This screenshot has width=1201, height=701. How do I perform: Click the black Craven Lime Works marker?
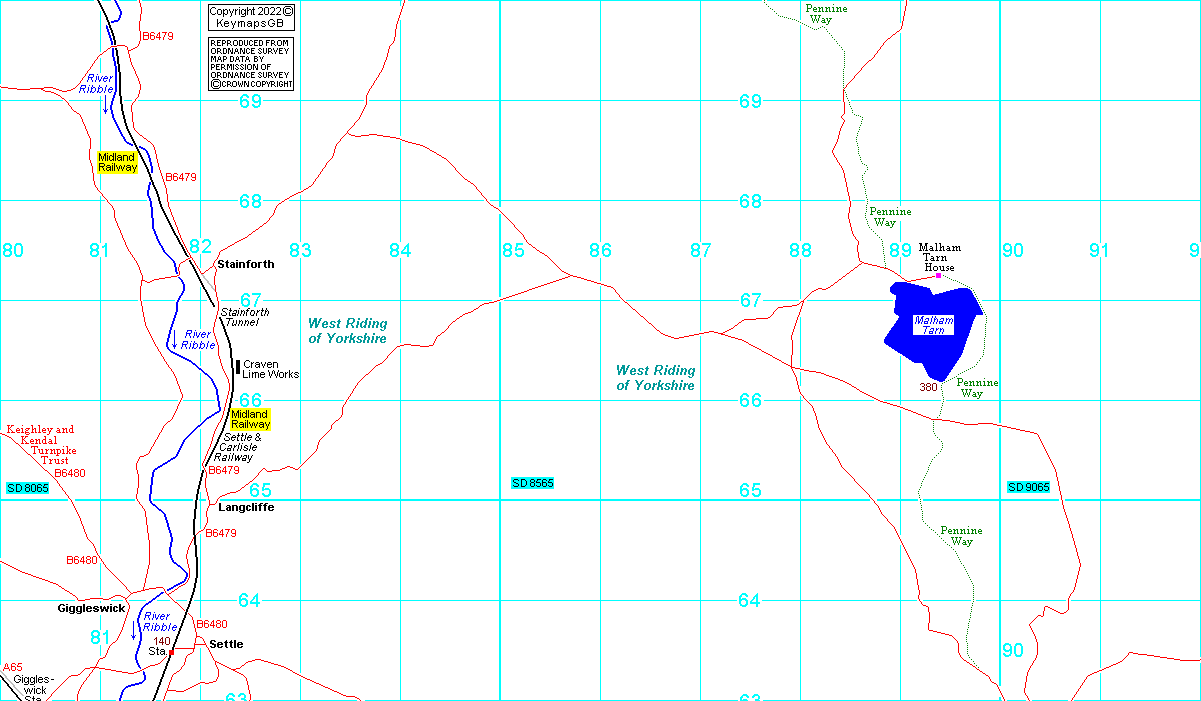(237, 367)
